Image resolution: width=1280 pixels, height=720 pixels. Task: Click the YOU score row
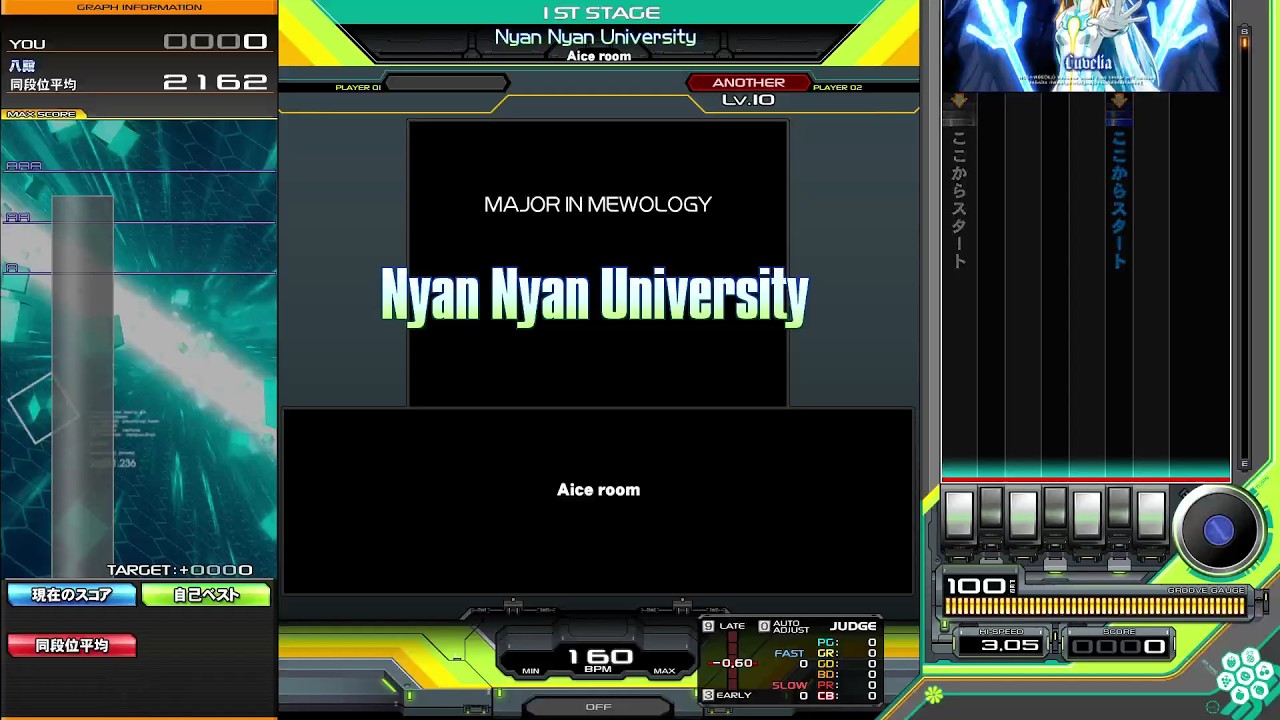(139, 43)
